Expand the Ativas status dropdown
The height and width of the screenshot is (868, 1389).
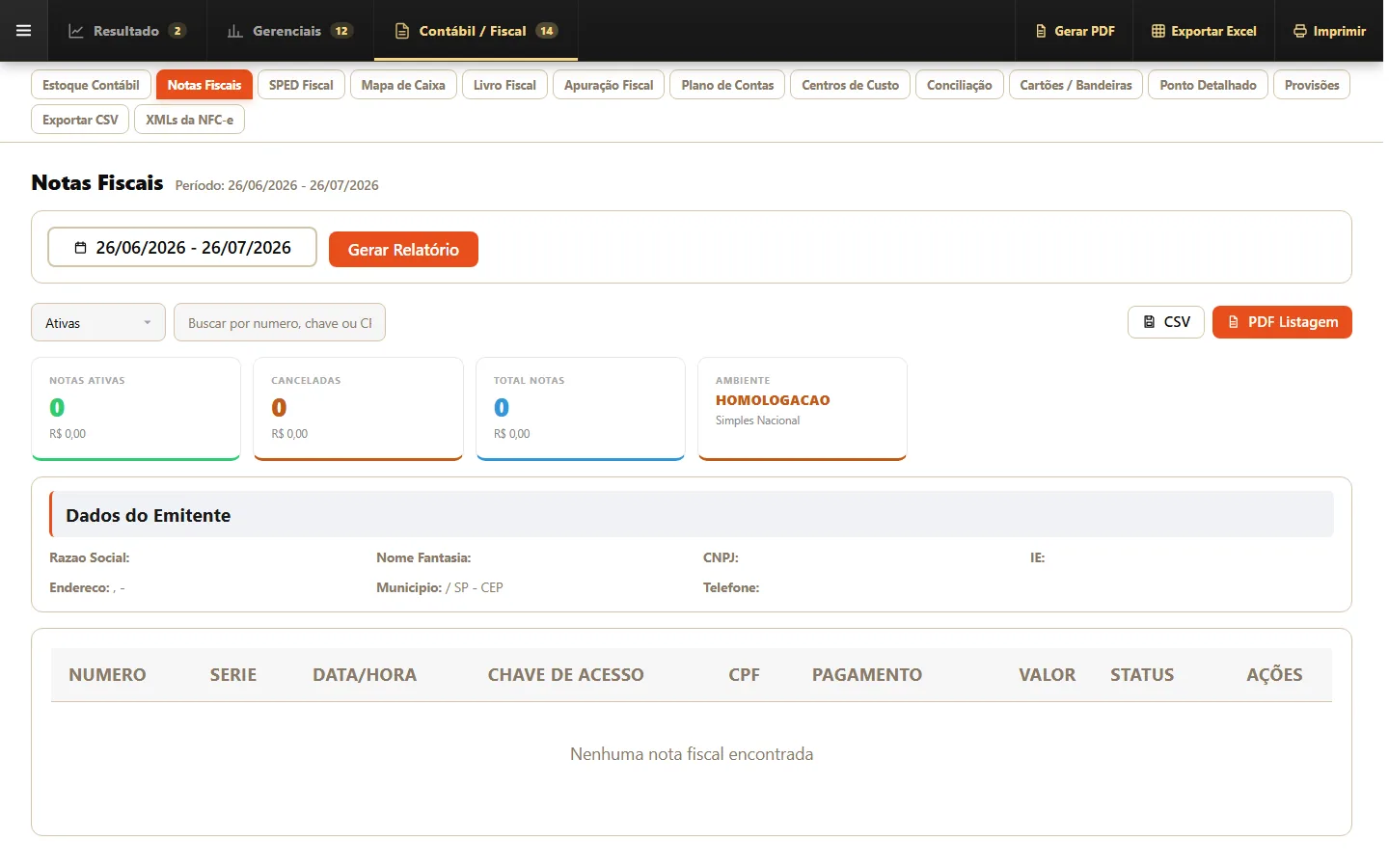tap(98, 322)
